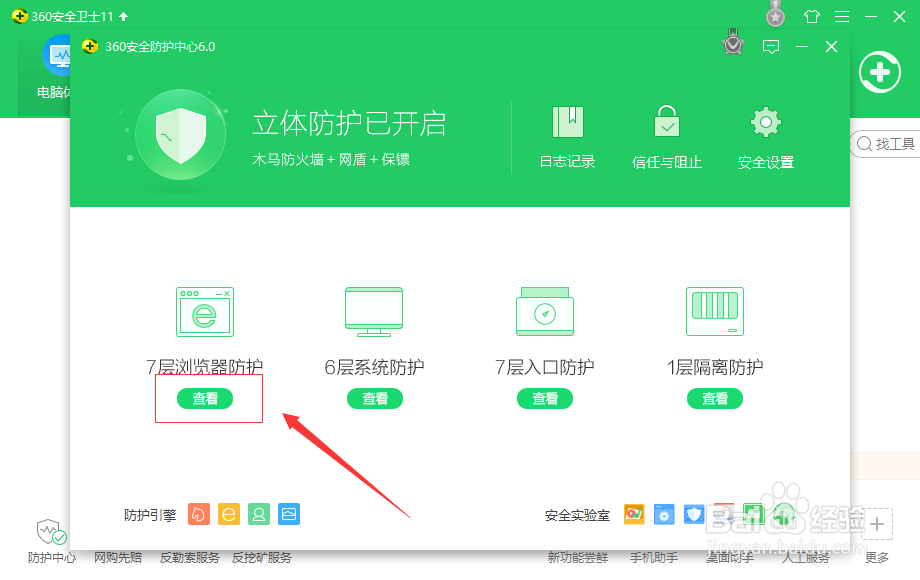Image resolution: width=920 pixels, height=580 pixels.
Task: Click the 立体防护已开启 heading text
Action: pyautogui.click(x=349, y=124)
